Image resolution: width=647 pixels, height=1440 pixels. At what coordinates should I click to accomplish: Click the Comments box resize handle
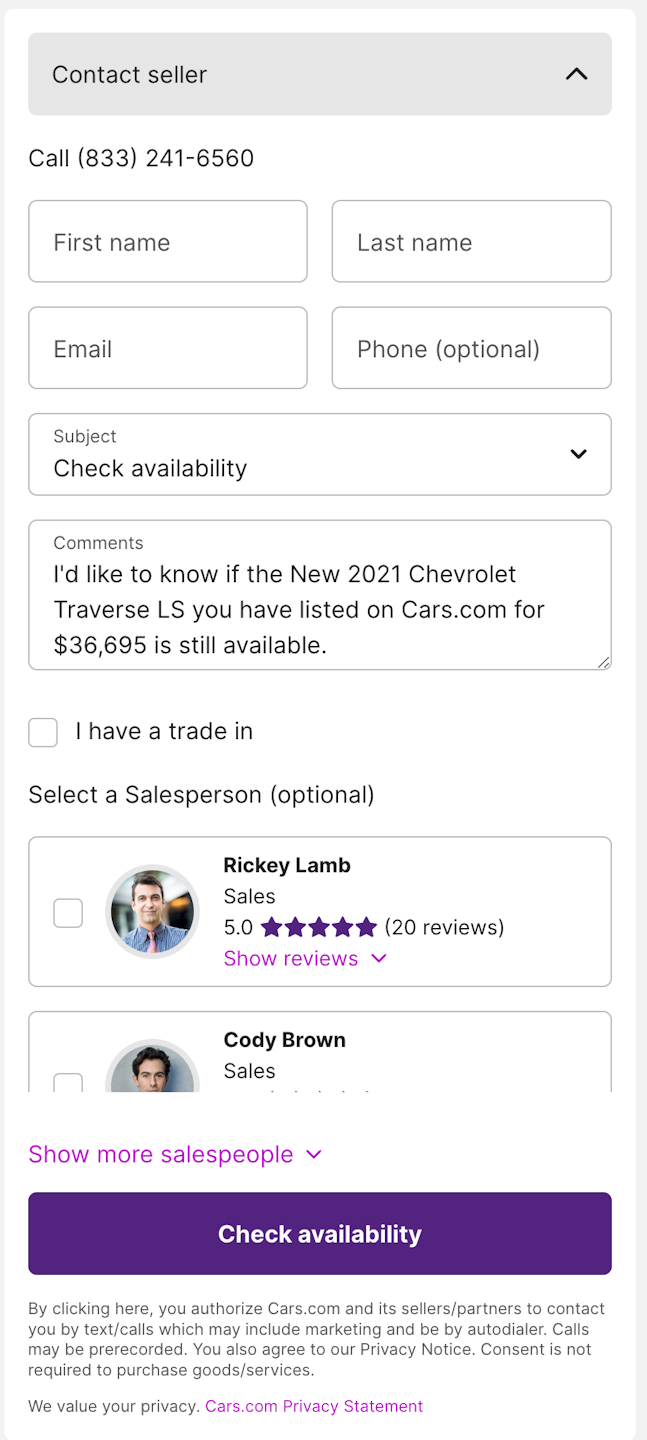pyautogui.click(x=603, y=662)
